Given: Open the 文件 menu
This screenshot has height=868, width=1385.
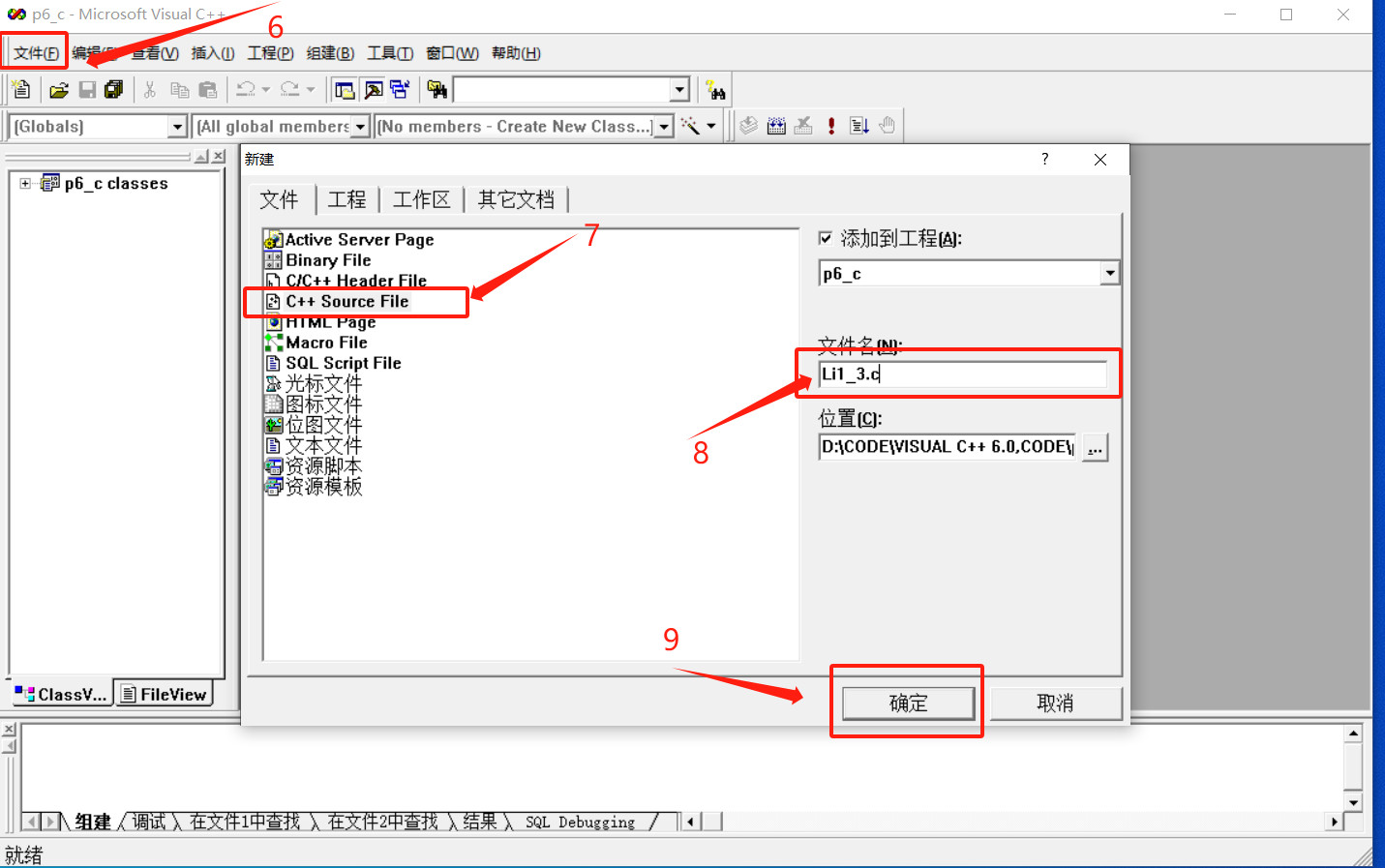Looking at the screenshot, I should click(36, 53).
